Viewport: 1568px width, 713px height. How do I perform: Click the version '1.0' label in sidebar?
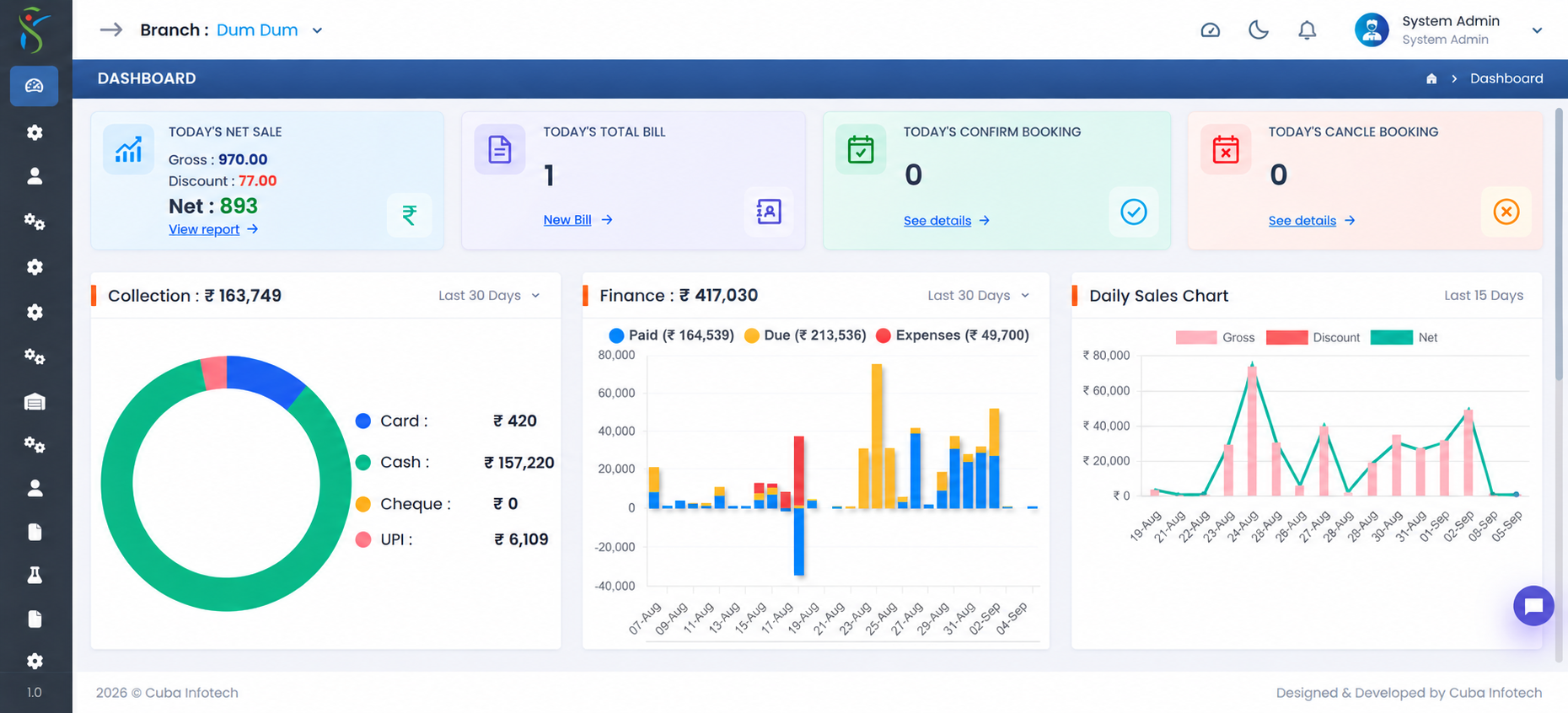[34, 693]
